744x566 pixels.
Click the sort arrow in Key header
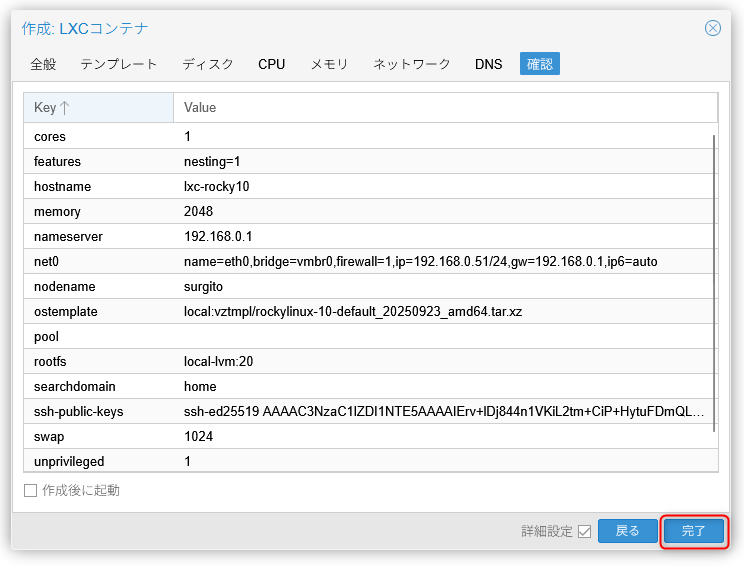coord(65,107)
